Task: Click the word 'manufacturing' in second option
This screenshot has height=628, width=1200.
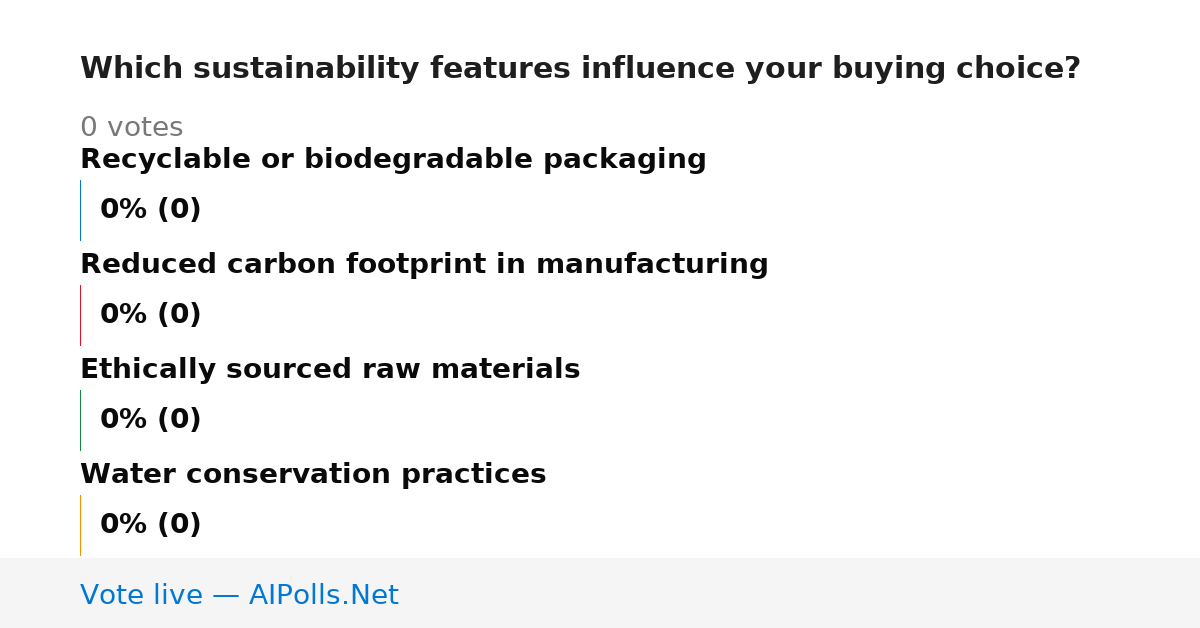Action: [x=652, y=265]
